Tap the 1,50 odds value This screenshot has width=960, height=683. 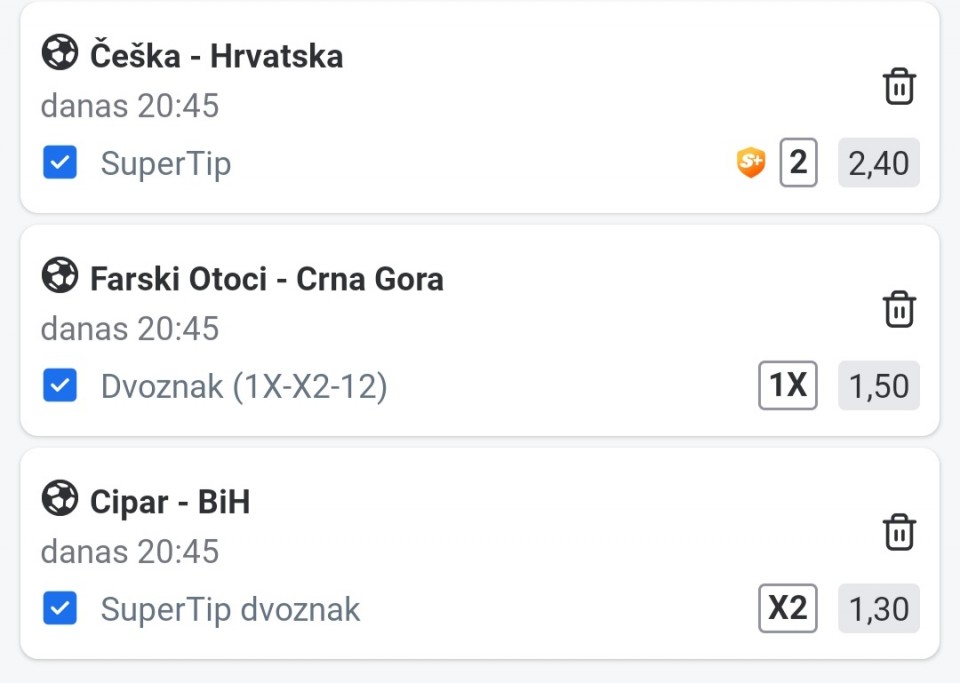[x=878, y=386]
